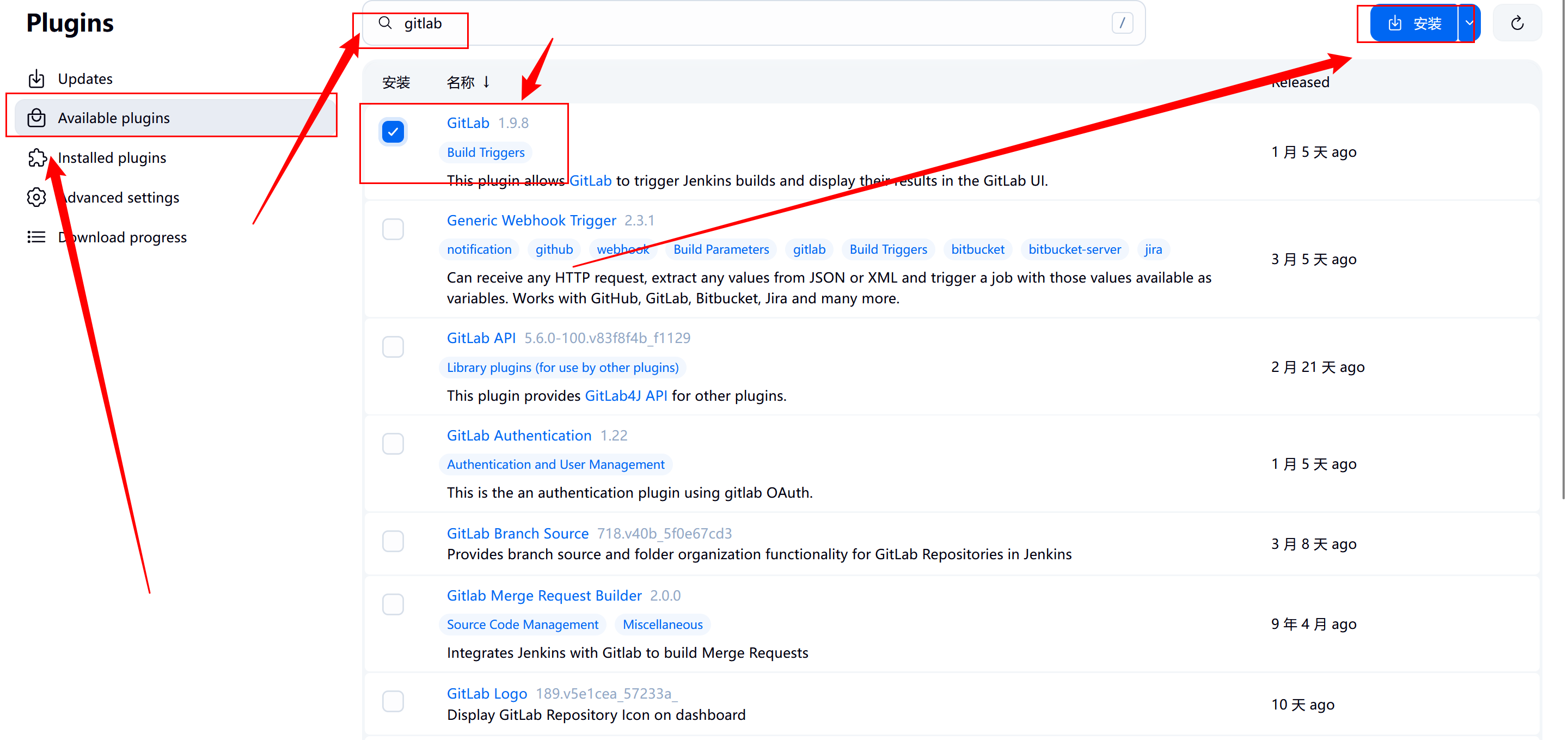Expand the install button dropdown arrow
1568x740 pixels.
pyautogui.click(x=1469, y=24)
